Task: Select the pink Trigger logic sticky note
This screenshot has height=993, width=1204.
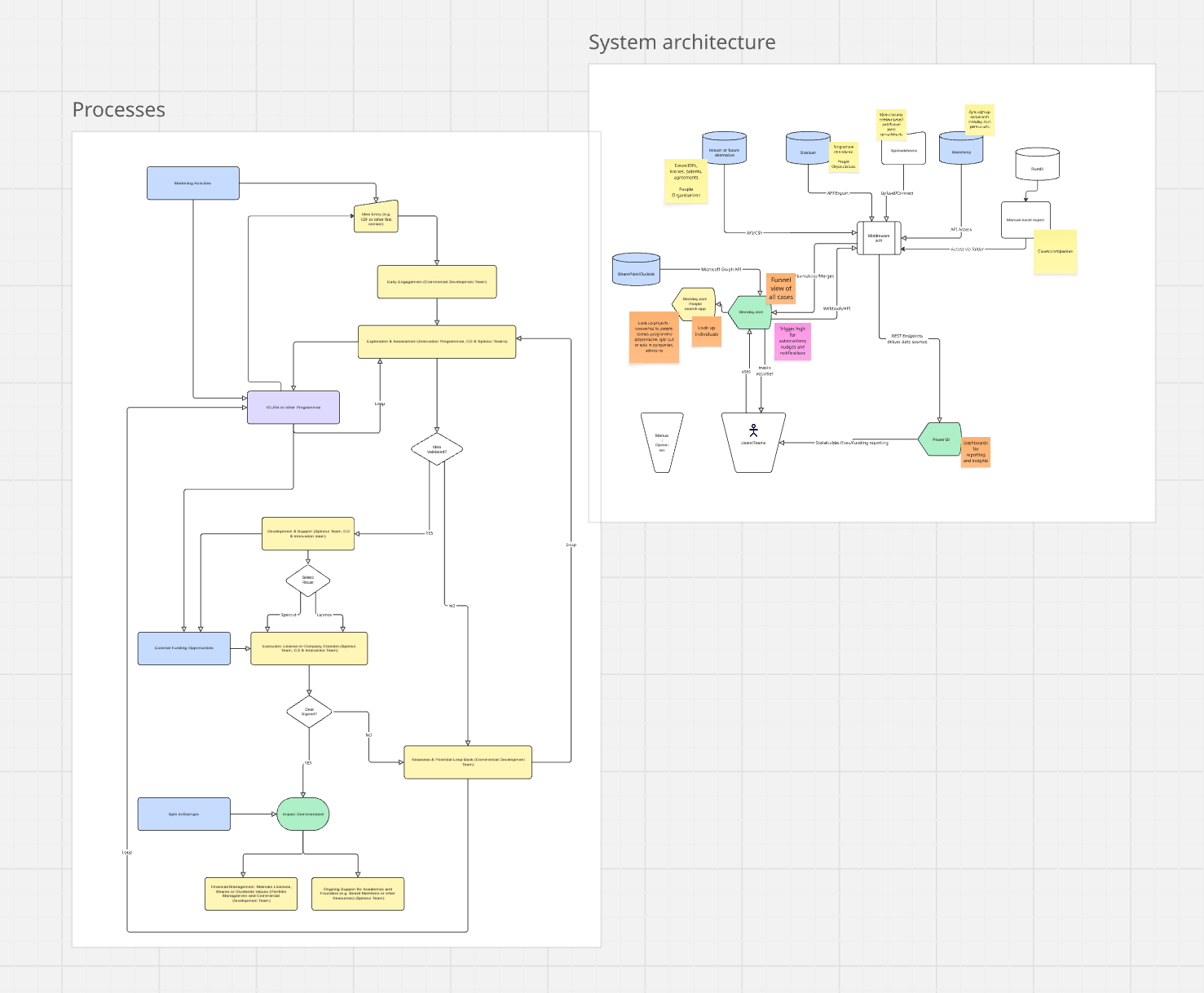Action: (792, 341)
